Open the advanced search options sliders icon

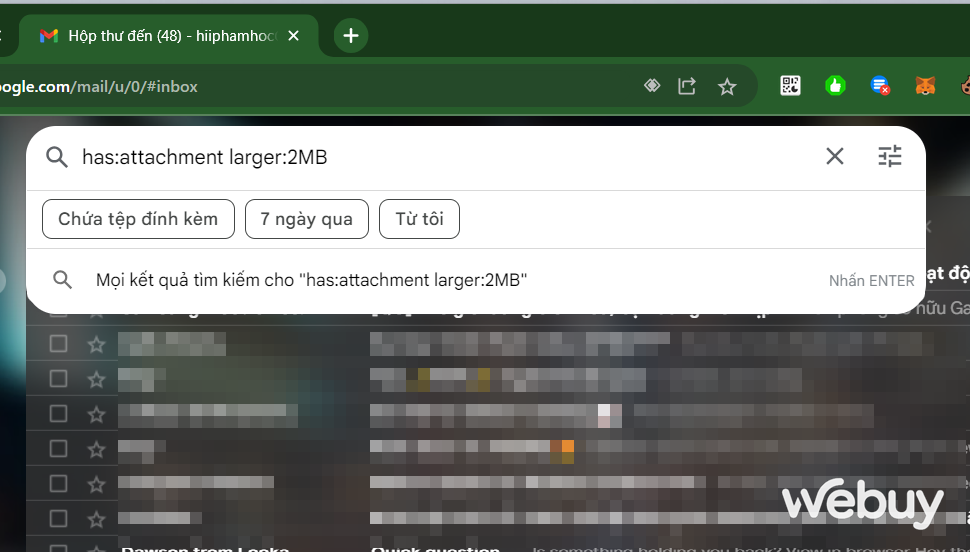(x=889, y=156)
